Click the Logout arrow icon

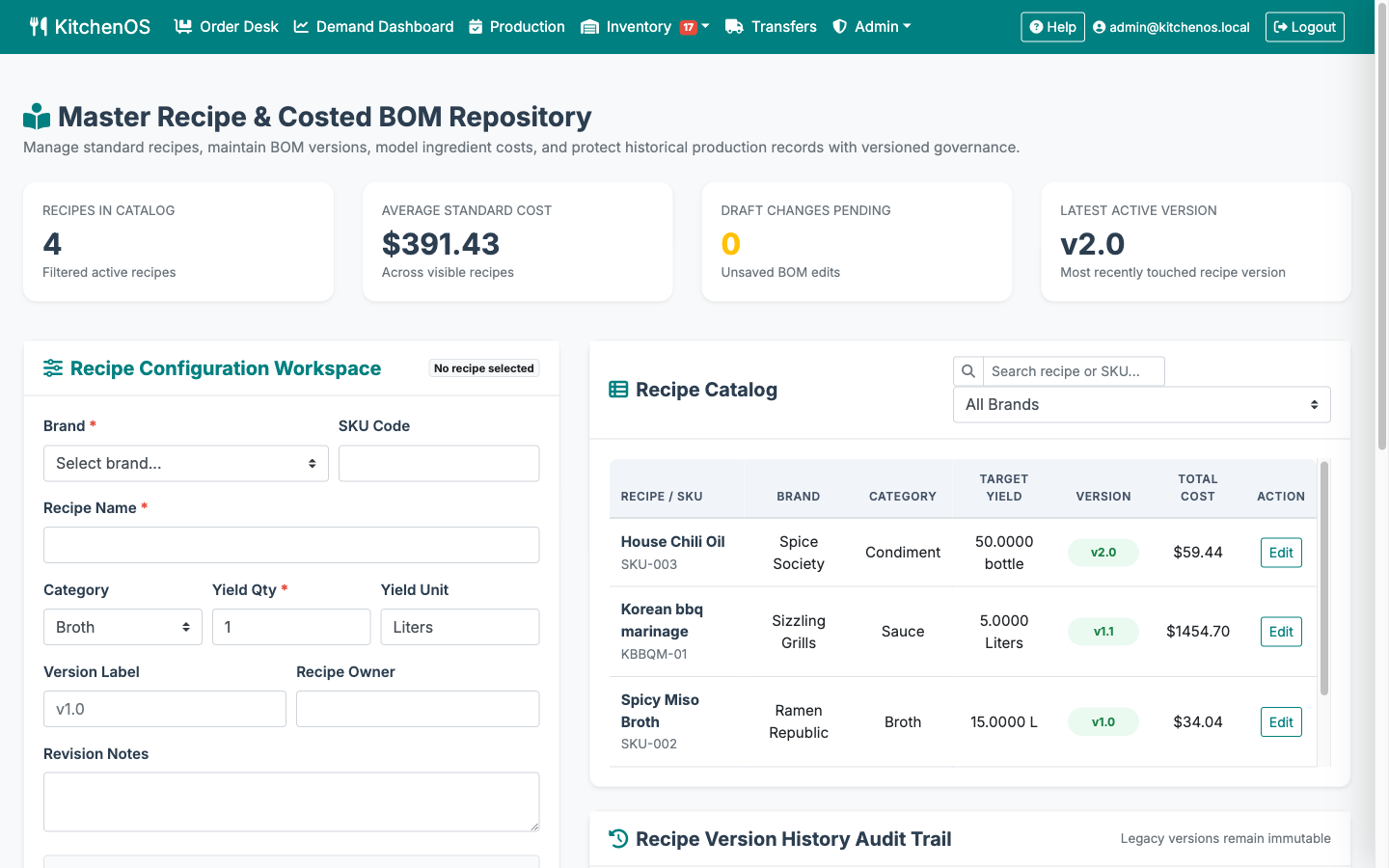click(1281, 27)
